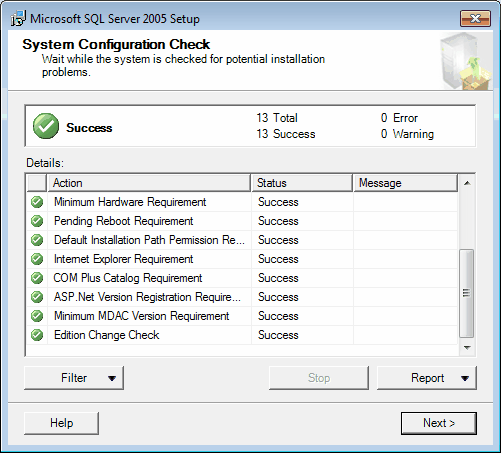Click the large green Success checkmark icon
The width and height of the screenshot is (501, 453).
[46, 126]
